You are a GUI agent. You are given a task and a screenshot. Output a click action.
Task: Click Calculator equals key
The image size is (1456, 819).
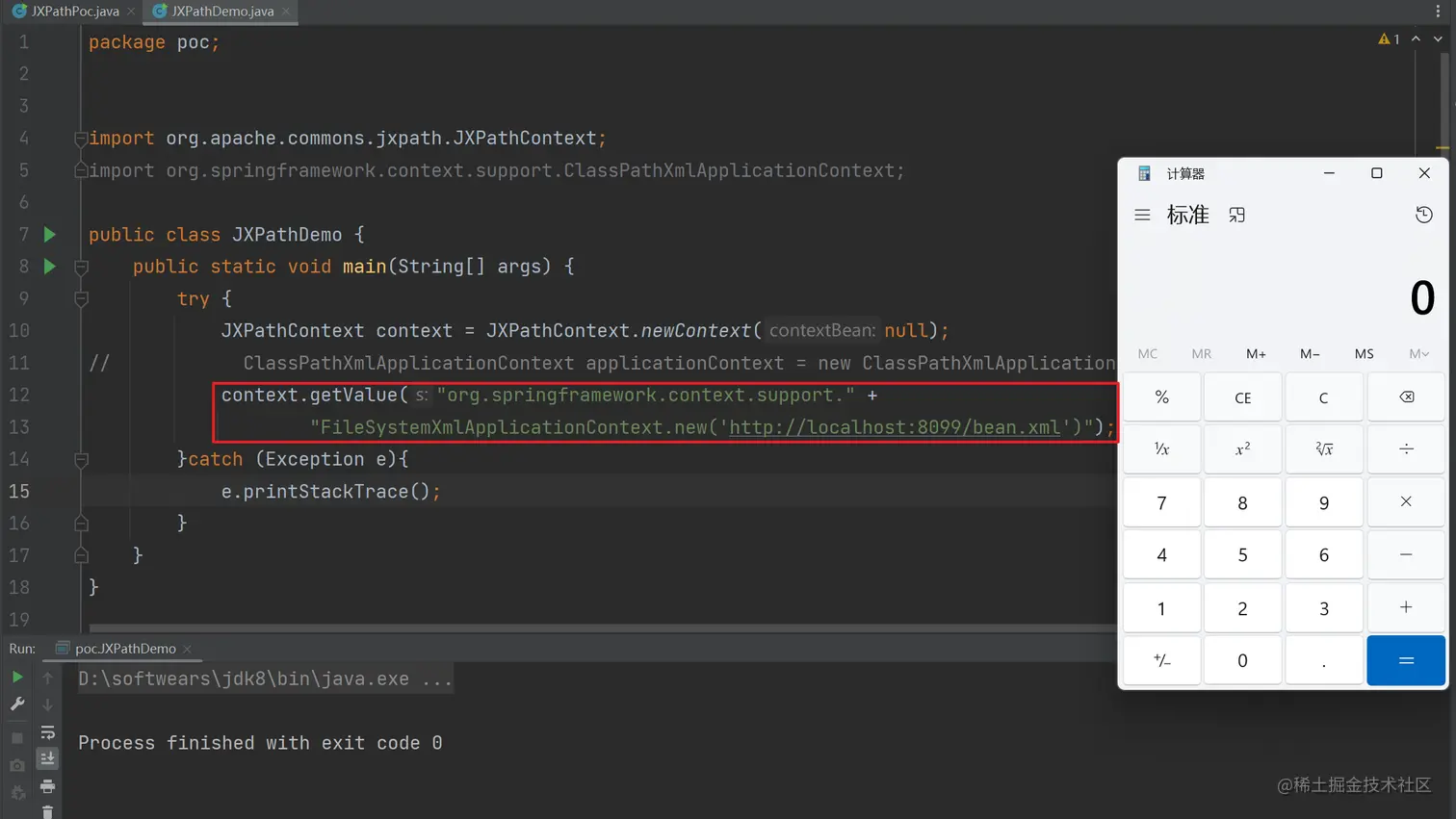(x=1406, y=660)
